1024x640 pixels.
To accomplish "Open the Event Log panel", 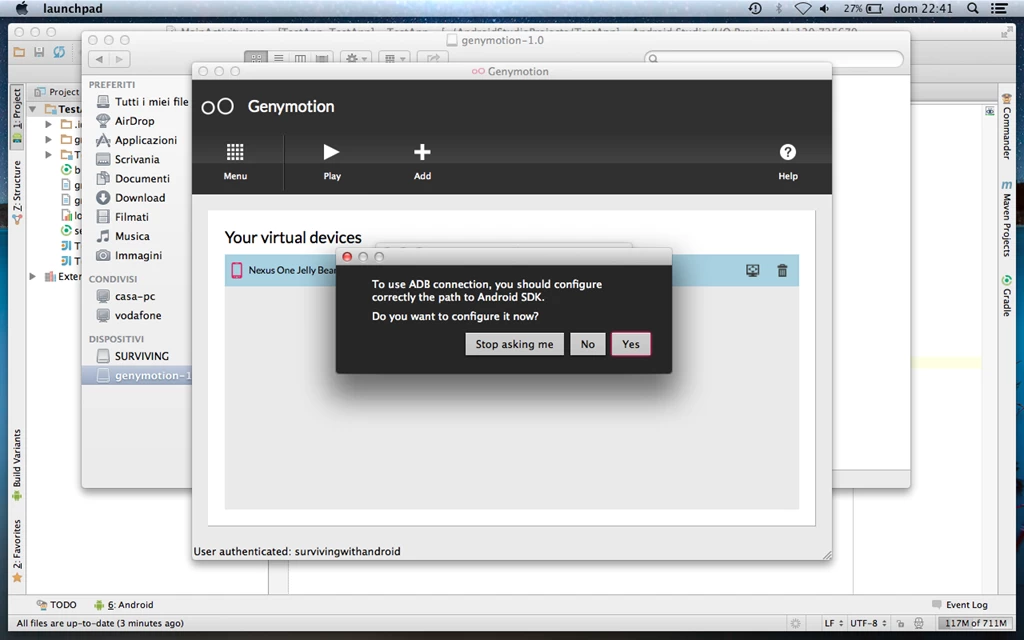I will coord(959,605).
